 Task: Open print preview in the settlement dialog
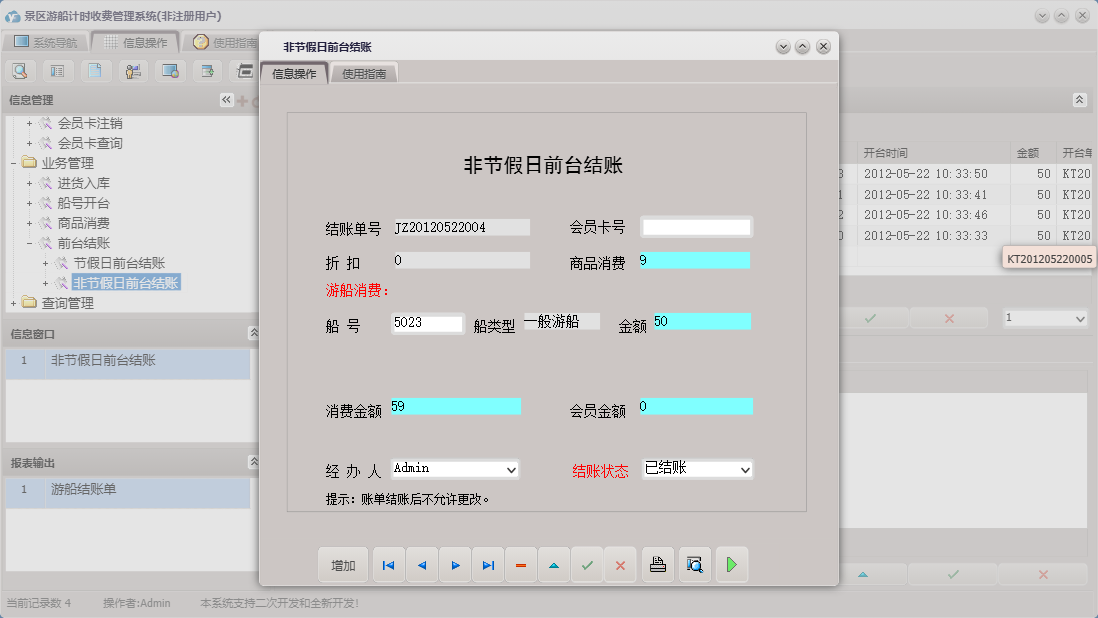[694, 564]
